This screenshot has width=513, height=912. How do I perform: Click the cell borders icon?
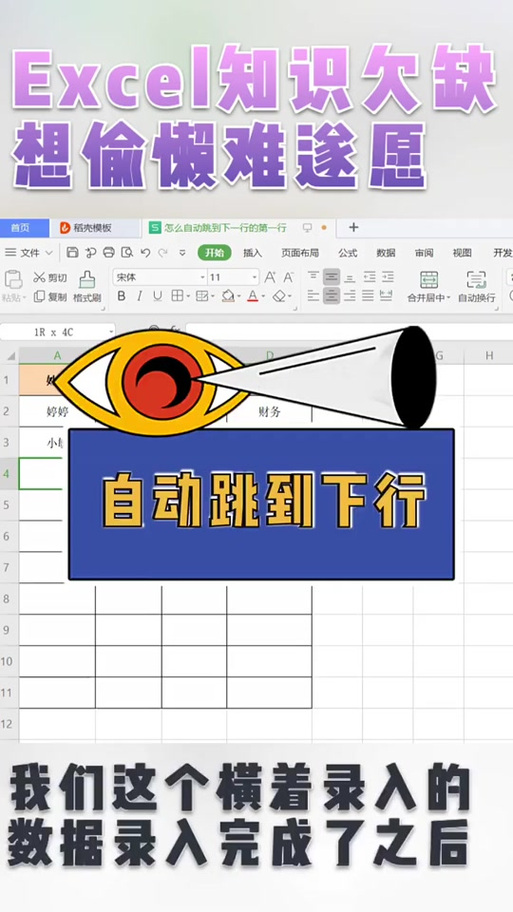coord(177,296)
